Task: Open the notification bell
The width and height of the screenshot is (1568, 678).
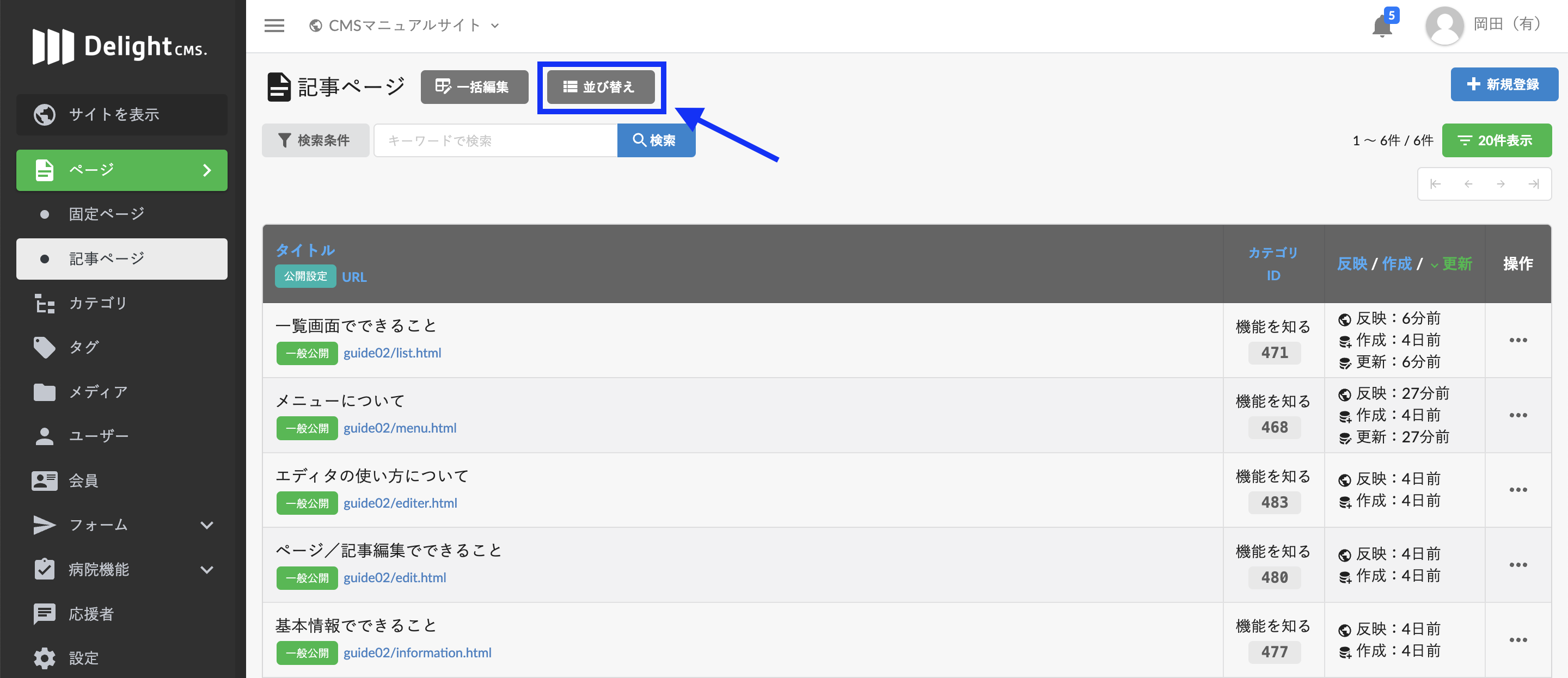Action: [1382, 27]
